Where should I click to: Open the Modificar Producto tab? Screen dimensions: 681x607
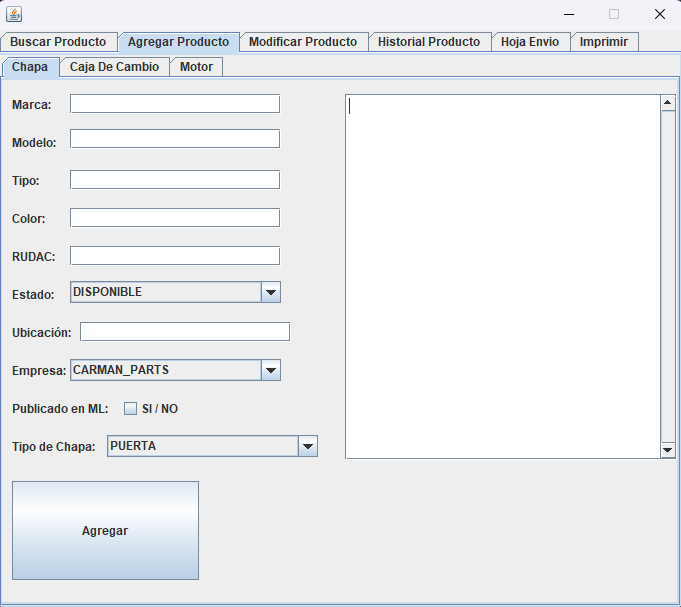[302, 42]
